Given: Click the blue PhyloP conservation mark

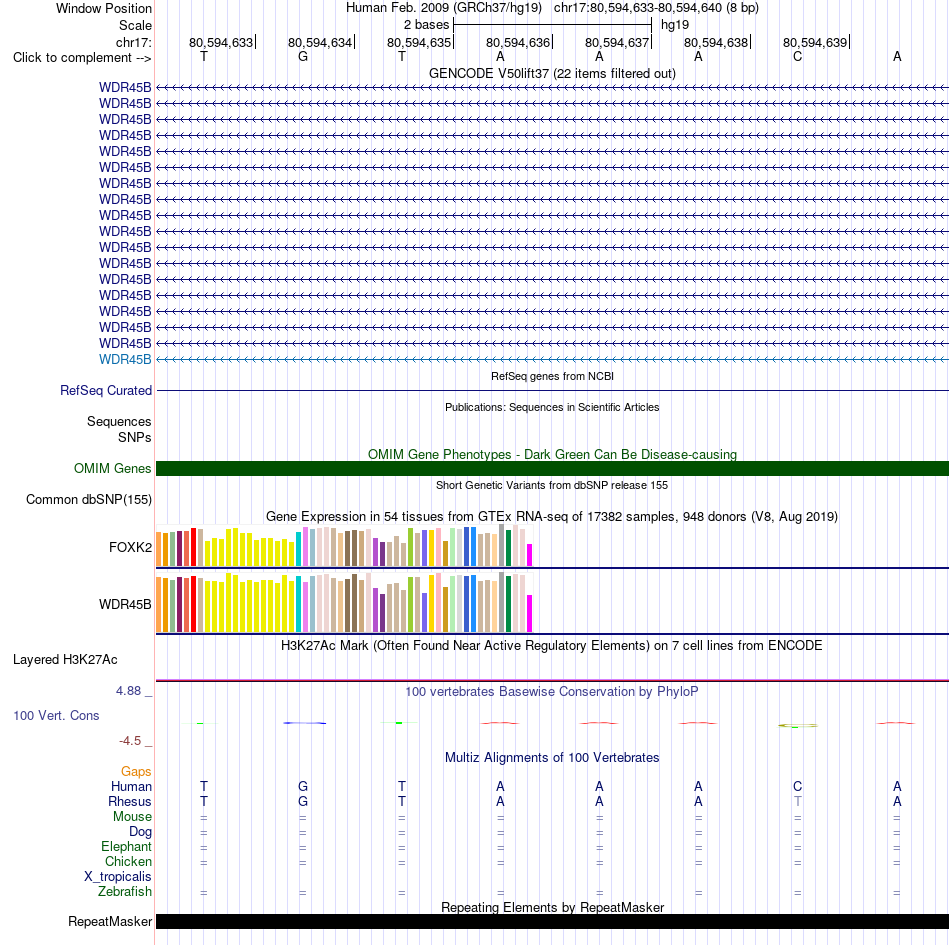Looking at the screenshot, I should pyautogui.click(x=304, y=723).
